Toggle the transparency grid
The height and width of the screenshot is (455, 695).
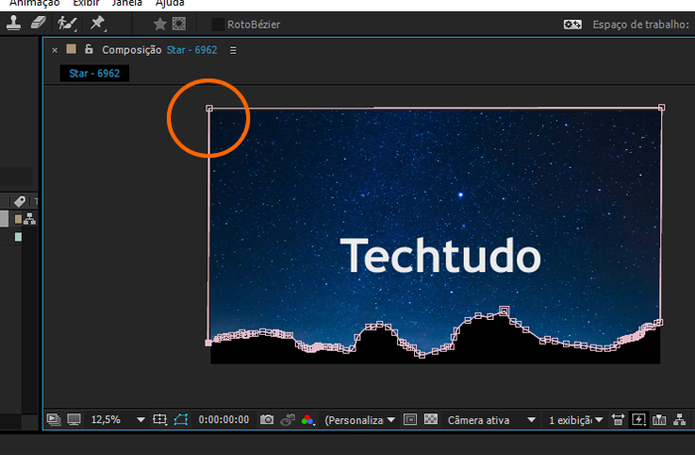pos(431,419)
